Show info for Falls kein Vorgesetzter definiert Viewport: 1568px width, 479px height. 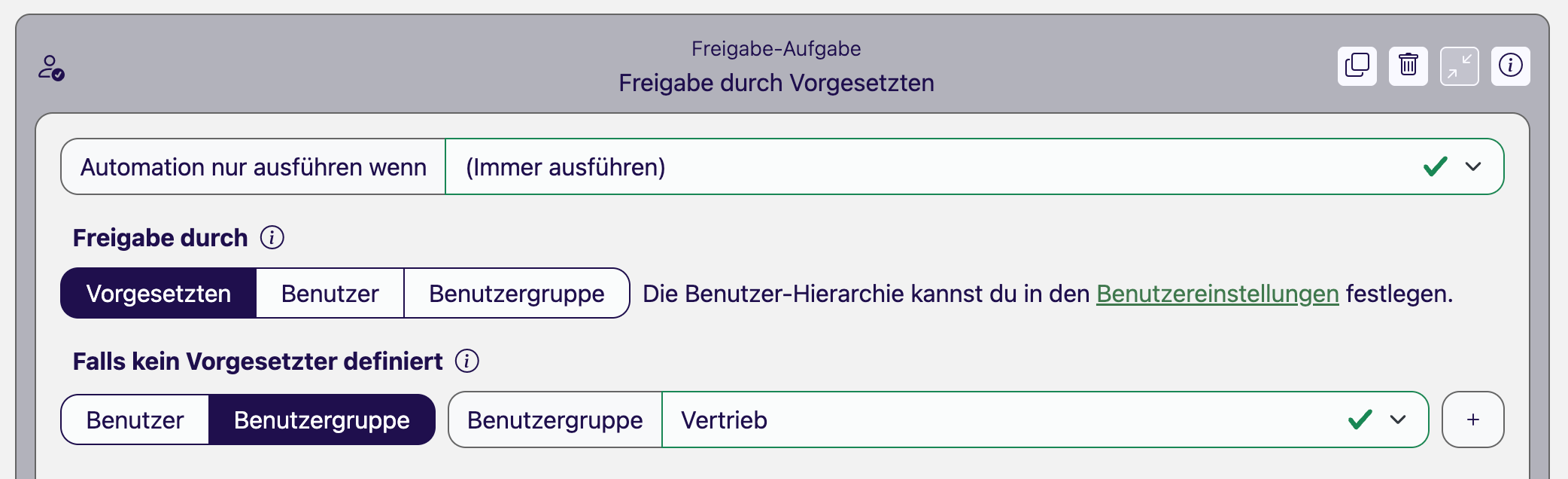pos(466,362)
